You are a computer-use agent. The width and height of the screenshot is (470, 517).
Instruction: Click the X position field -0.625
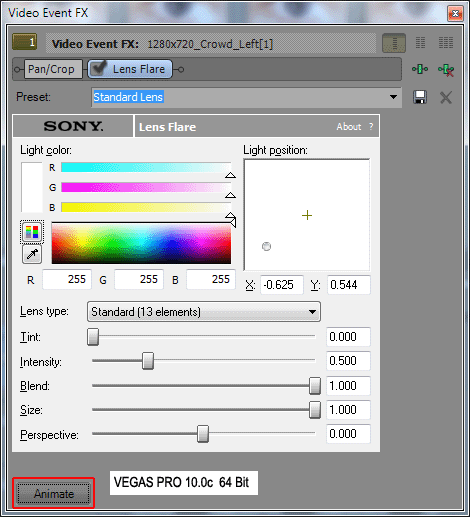coord(282,285)
